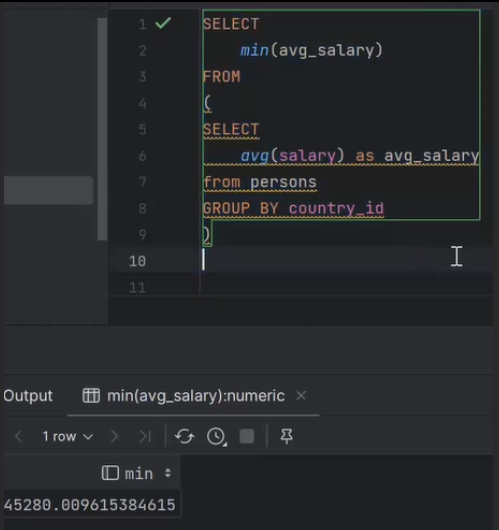Click the opening parenthesis on line 4
Screen dimensions: 499x530
coord(207,103)
